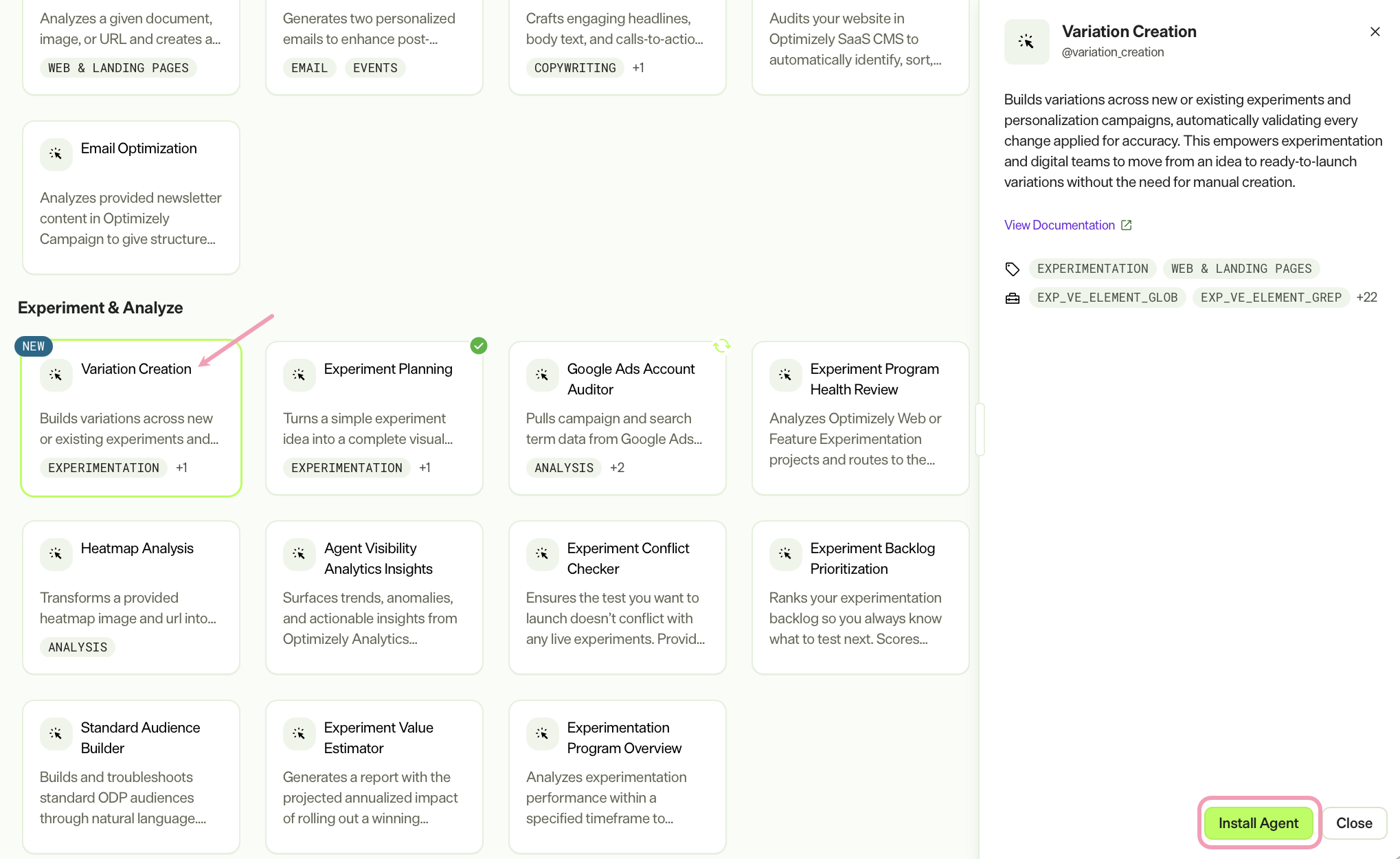Click the green installed checkmark on Experiment Planning
This screenshot has width=1400, height=859.
coord(479,346)
